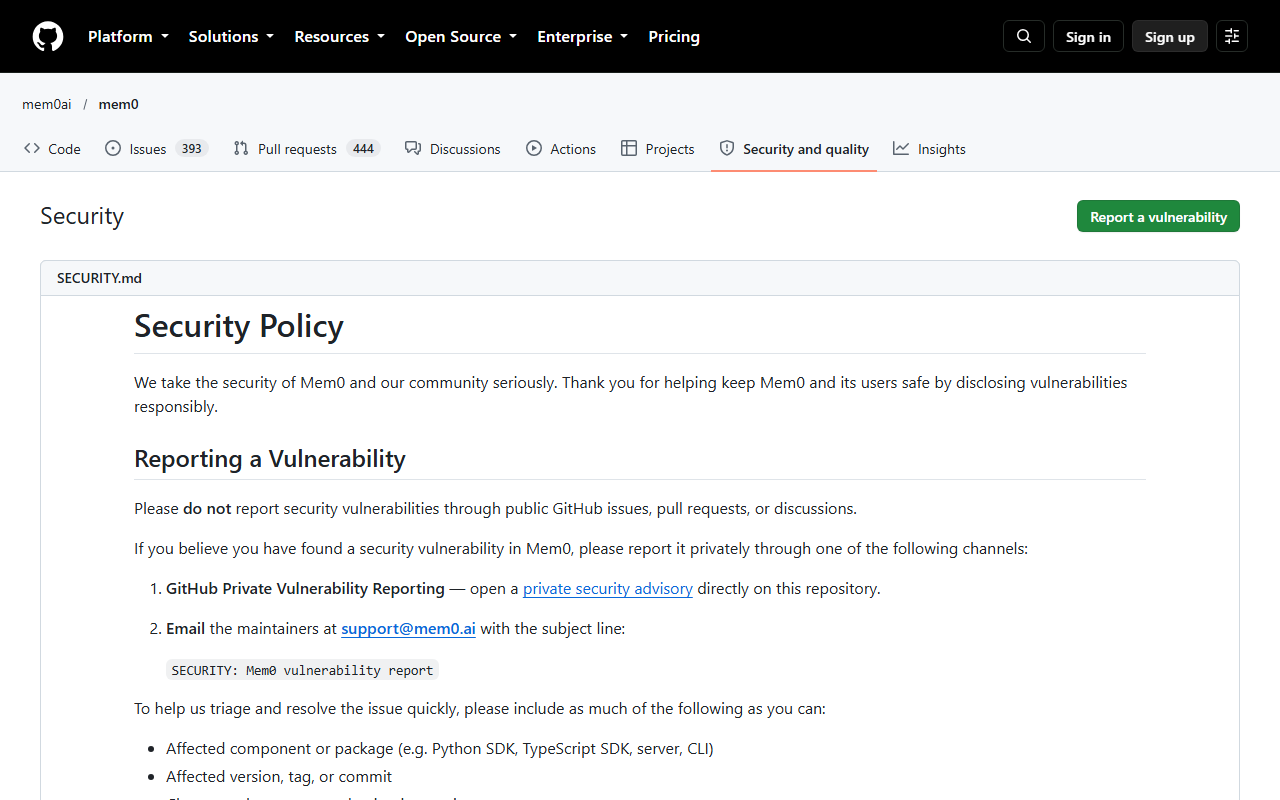Open the Pricing page
The image size is (1280, 800).
click(x=674, y=36)
